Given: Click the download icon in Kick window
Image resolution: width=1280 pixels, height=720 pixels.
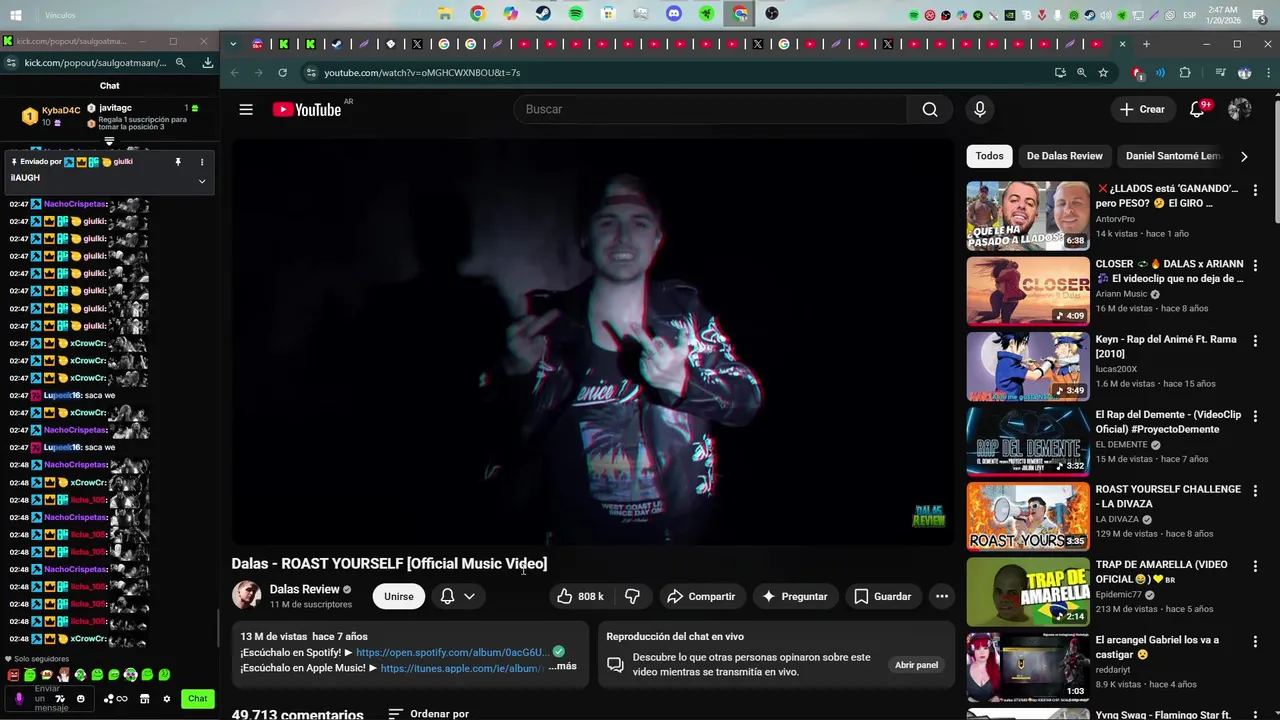Looking at the screenshot, I should coord(207,62).
